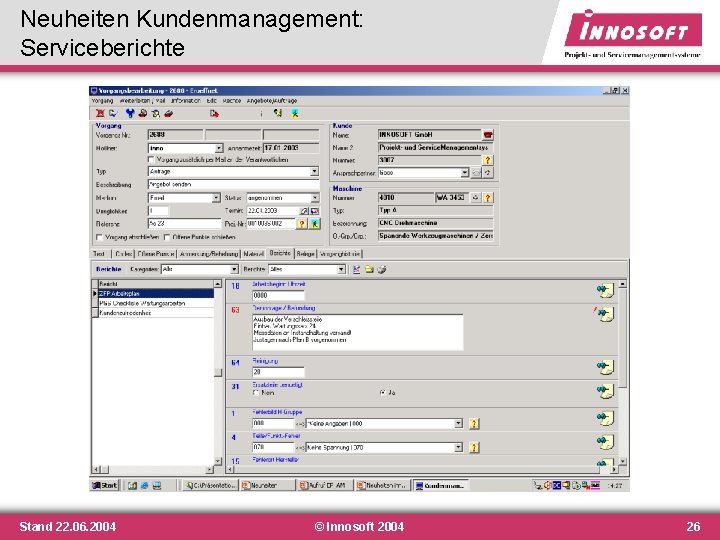Open the Mitarbeiter dropdown showing Inno

[x=219, y=148]
